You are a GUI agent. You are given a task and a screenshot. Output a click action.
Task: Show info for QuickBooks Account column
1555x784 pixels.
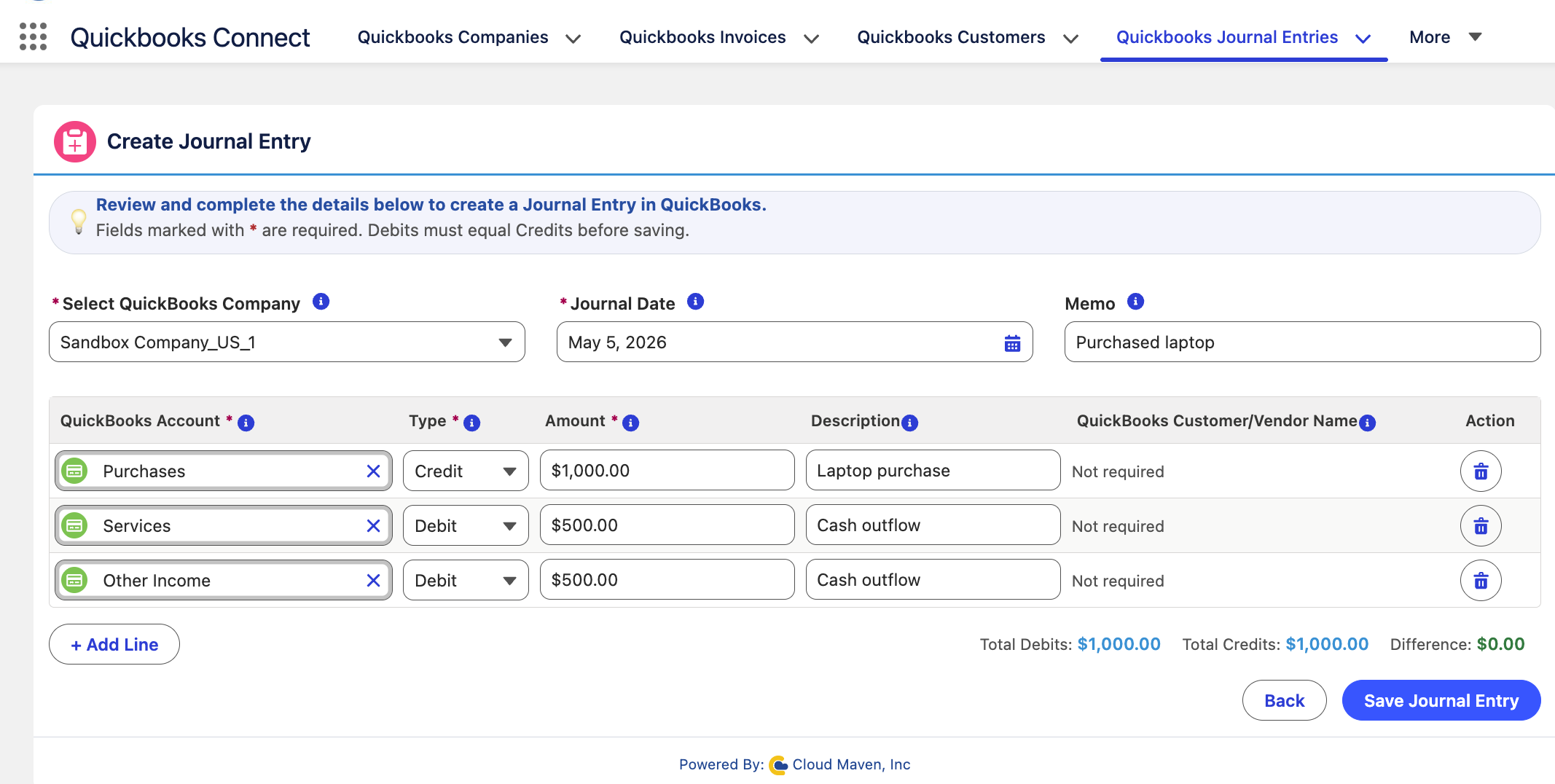pos(246,423)
